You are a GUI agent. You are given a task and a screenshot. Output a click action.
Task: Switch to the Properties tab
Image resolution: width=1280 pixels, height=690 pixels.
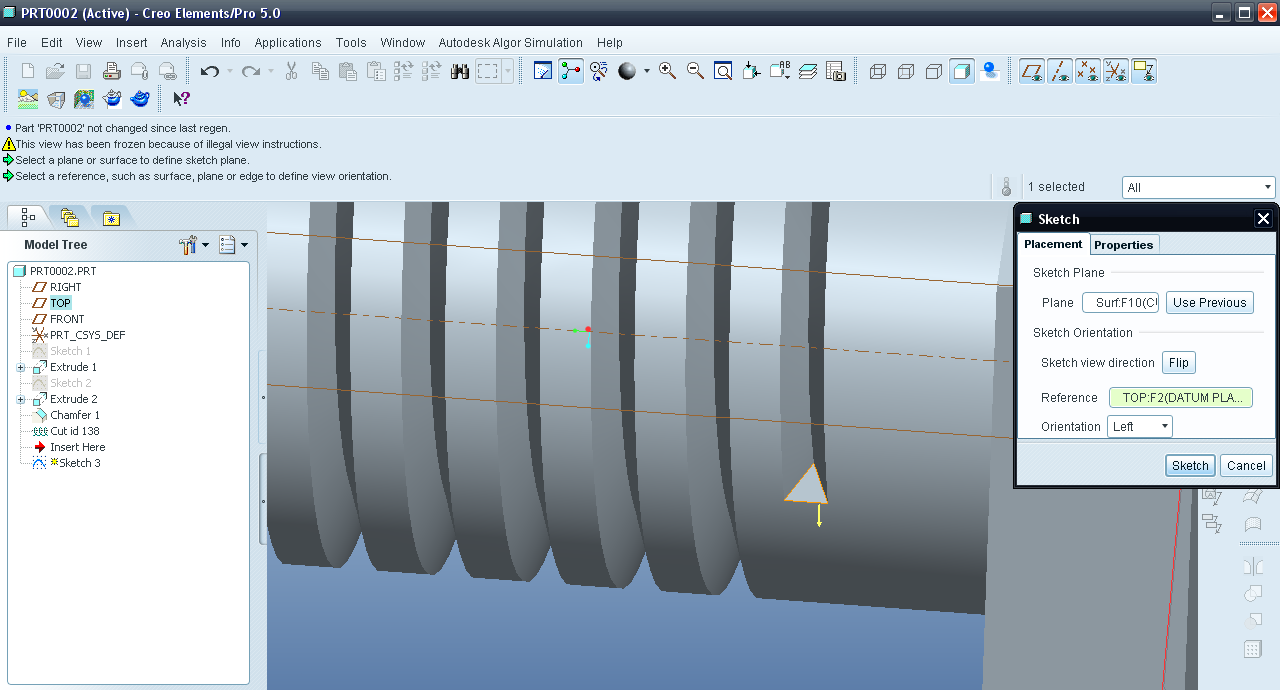tap(1124, 245)
